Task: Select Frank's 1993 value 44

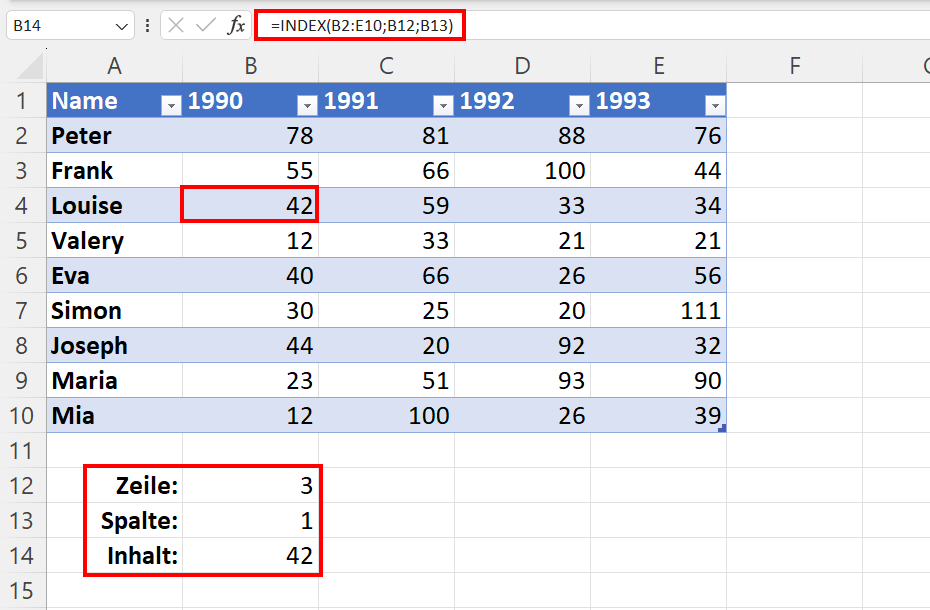Action: pos(658,170)
